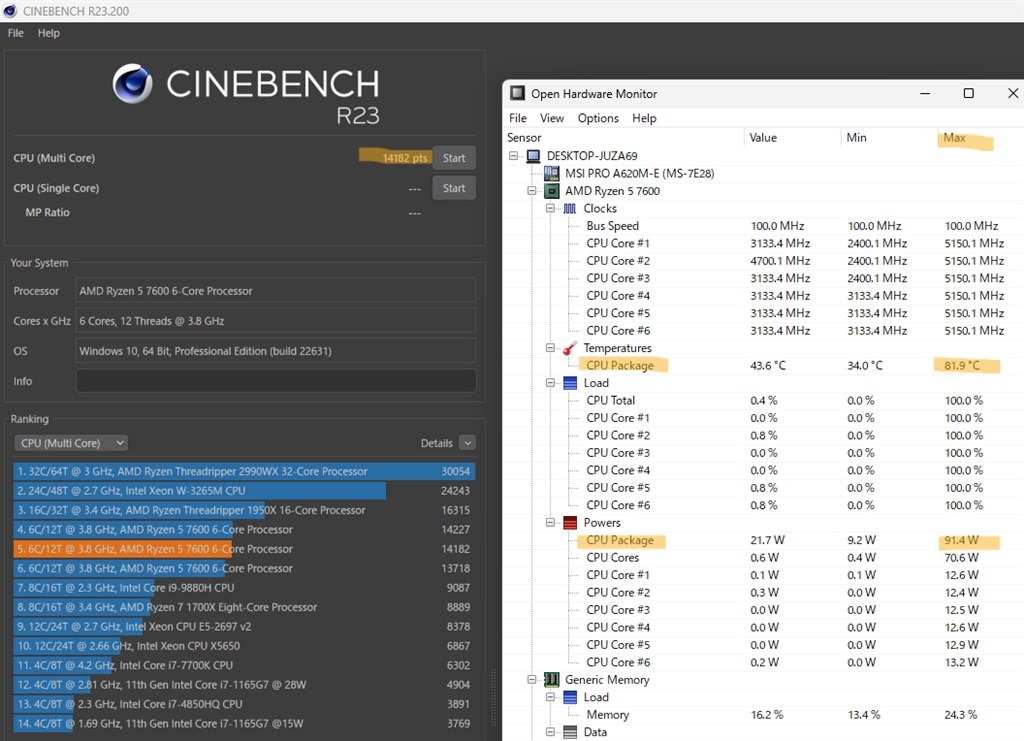The width and height of the screenshot is (1024, 741).
Task: Click the Cores x GHz field
Action: click(276, 321)
